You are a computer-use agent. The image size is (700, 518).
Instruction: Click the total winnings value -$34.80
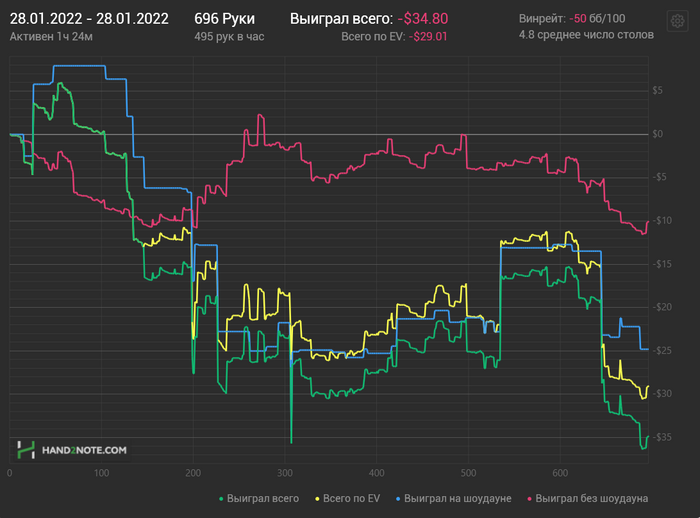[x=423, y=19]
